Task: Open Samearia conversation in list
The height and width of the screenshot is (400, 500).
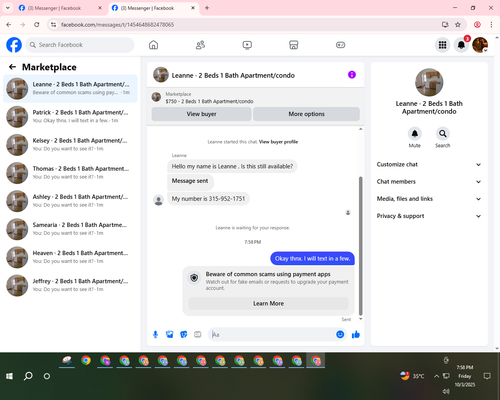Action: pyautogui.click(x=70, y=229)
